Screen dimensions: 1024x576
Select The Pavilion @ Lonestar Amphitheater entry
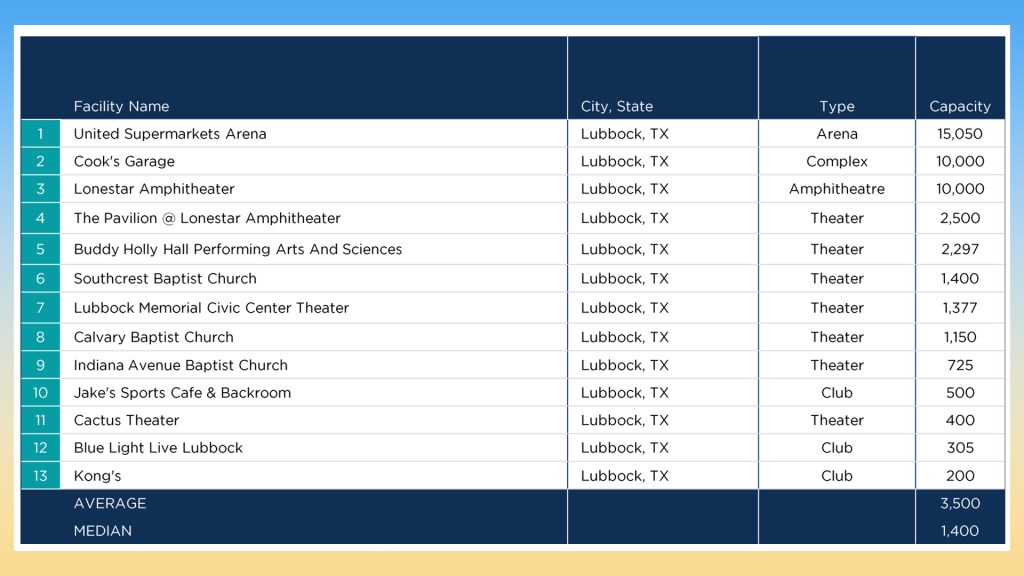click(x=207, y=218)
